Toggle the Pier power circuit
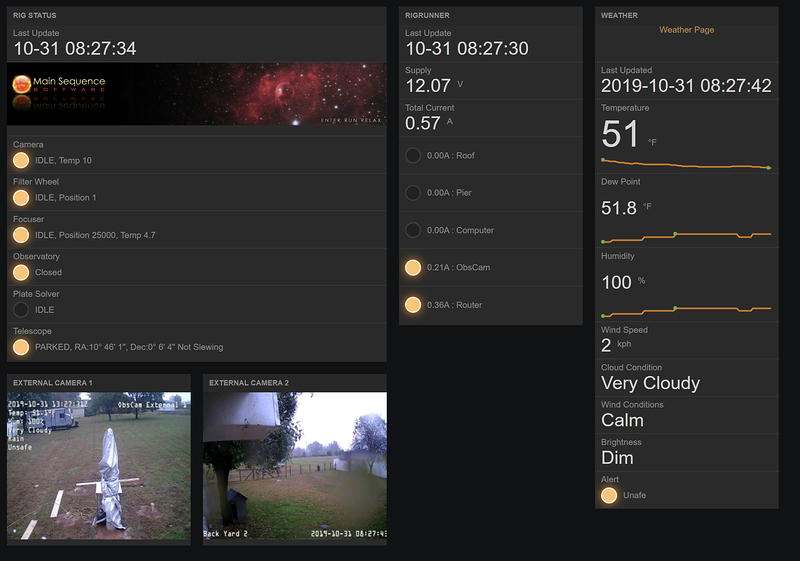 coord(413,193)
